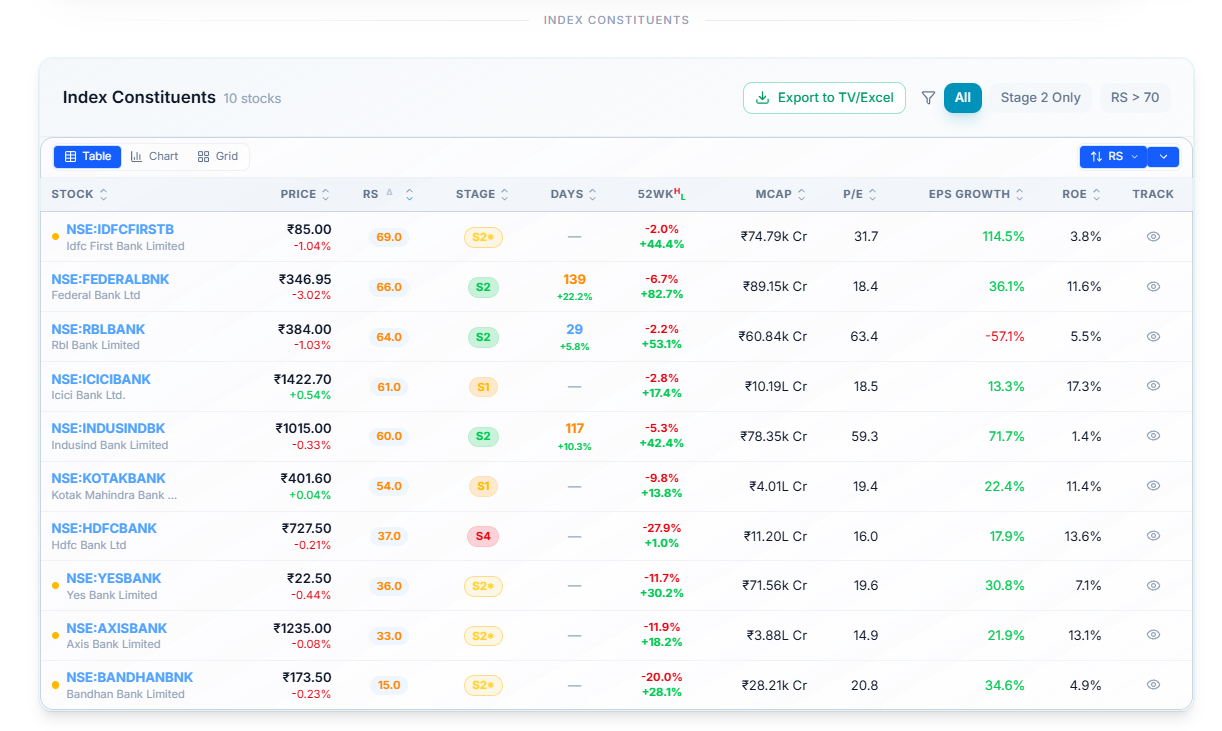Open the NSE:INDUSINDBK stock link

(x=108, y=429)
